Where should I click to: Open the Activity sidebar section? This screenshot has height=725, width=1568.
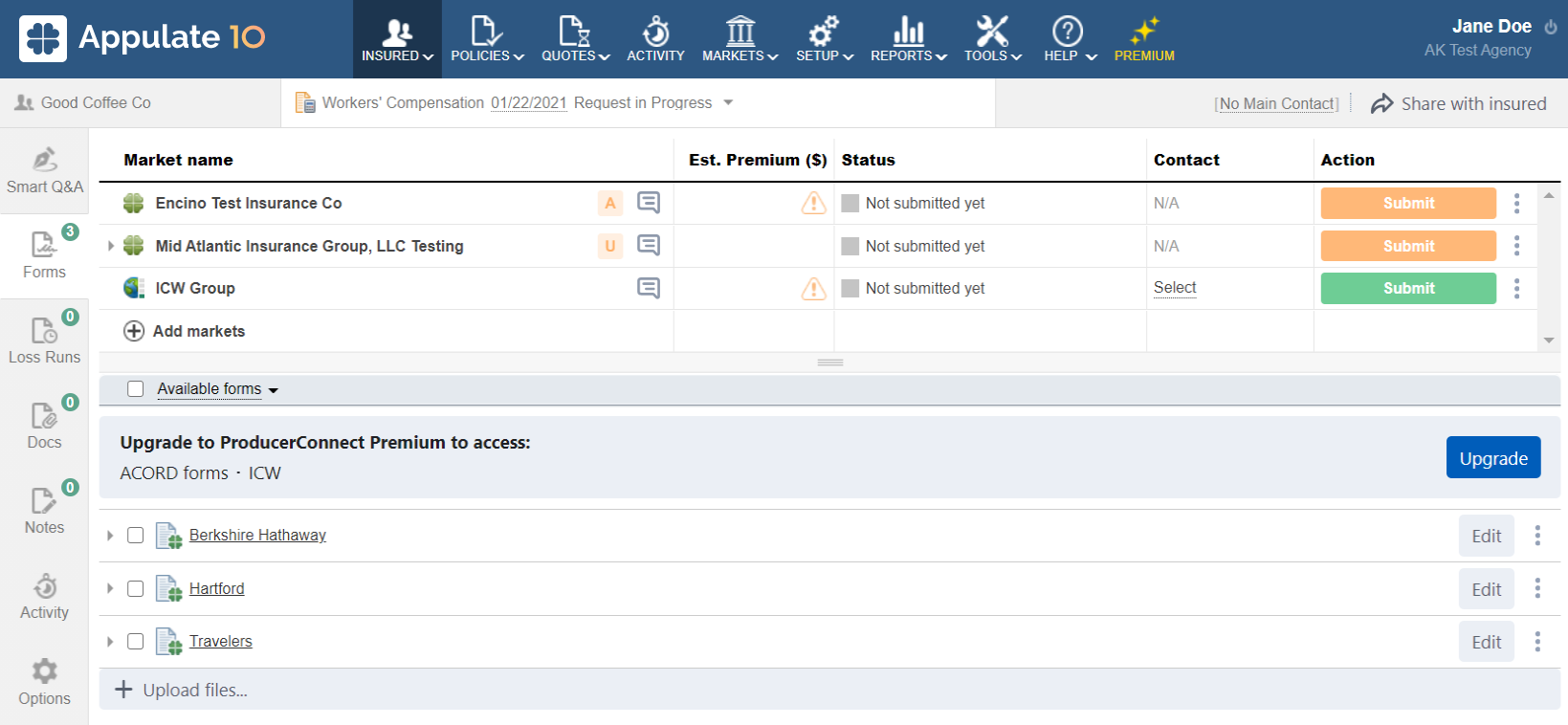click(x=44, y=597)
